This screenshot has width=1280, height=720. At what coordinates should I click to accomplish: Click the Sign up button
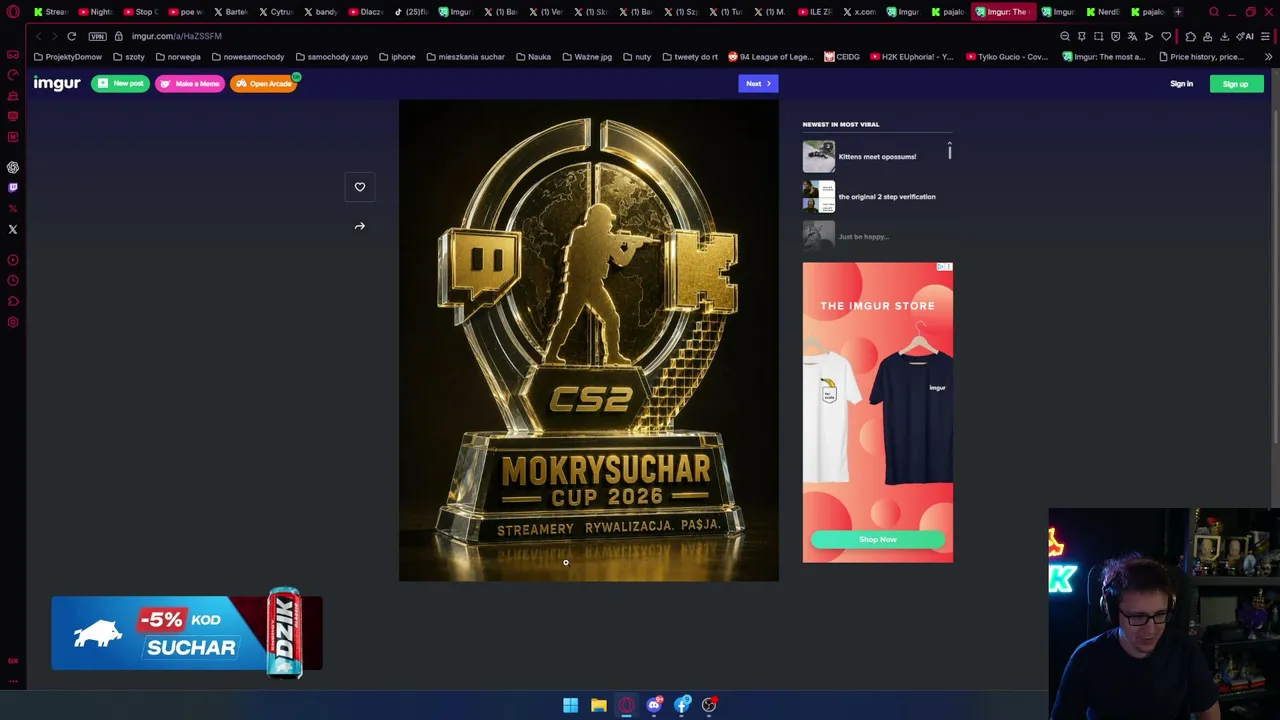point(1236,84)
